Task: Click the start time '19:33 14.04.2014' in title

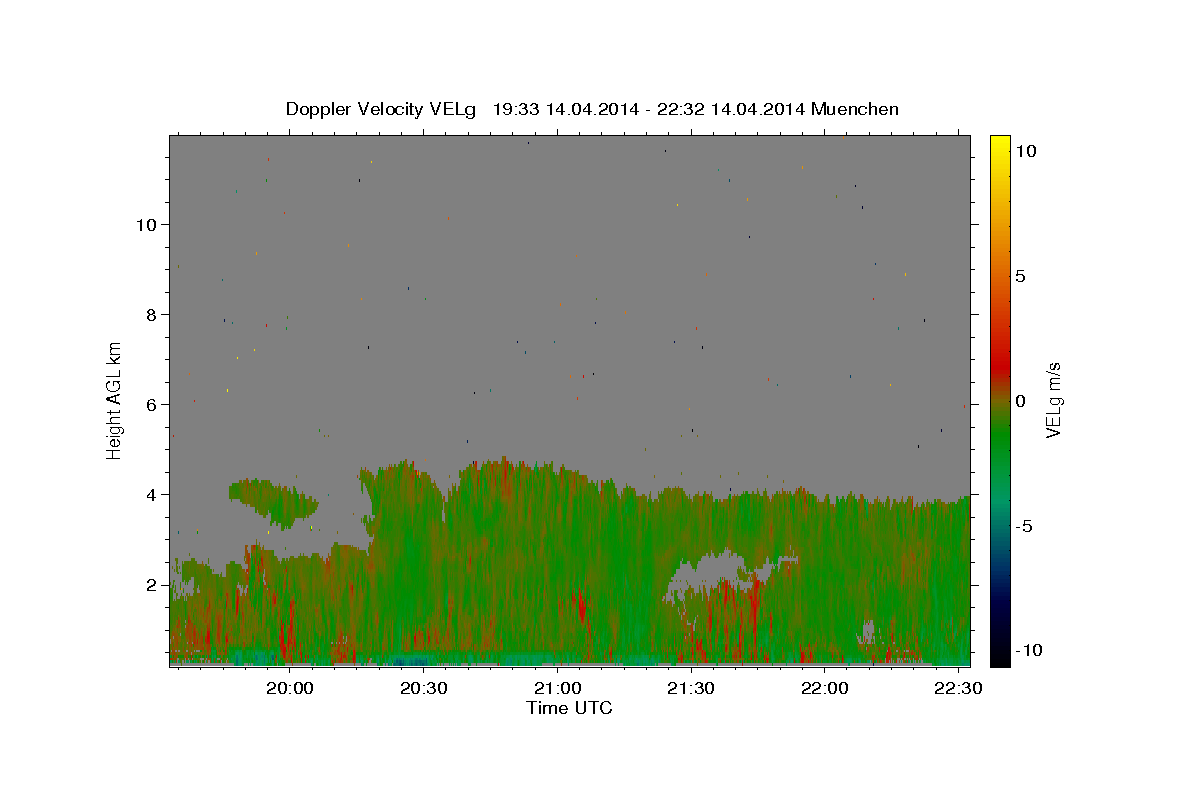Action: click(x=566, y=109)
